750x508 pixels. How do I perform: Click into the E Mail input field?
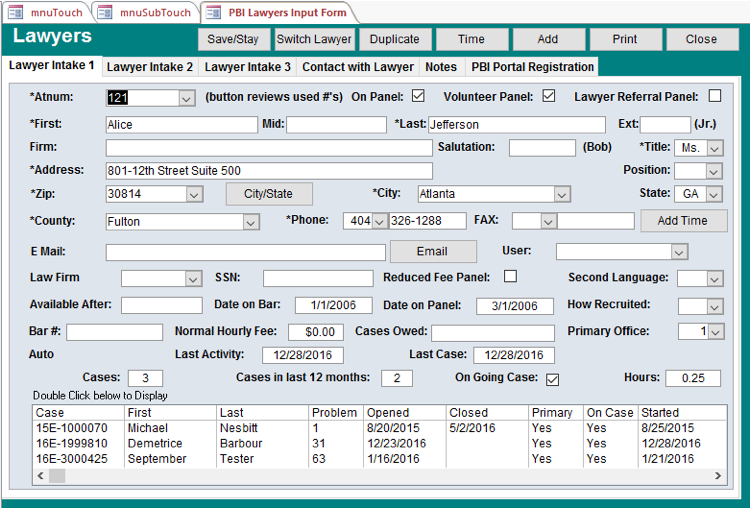tap(245, 252)
